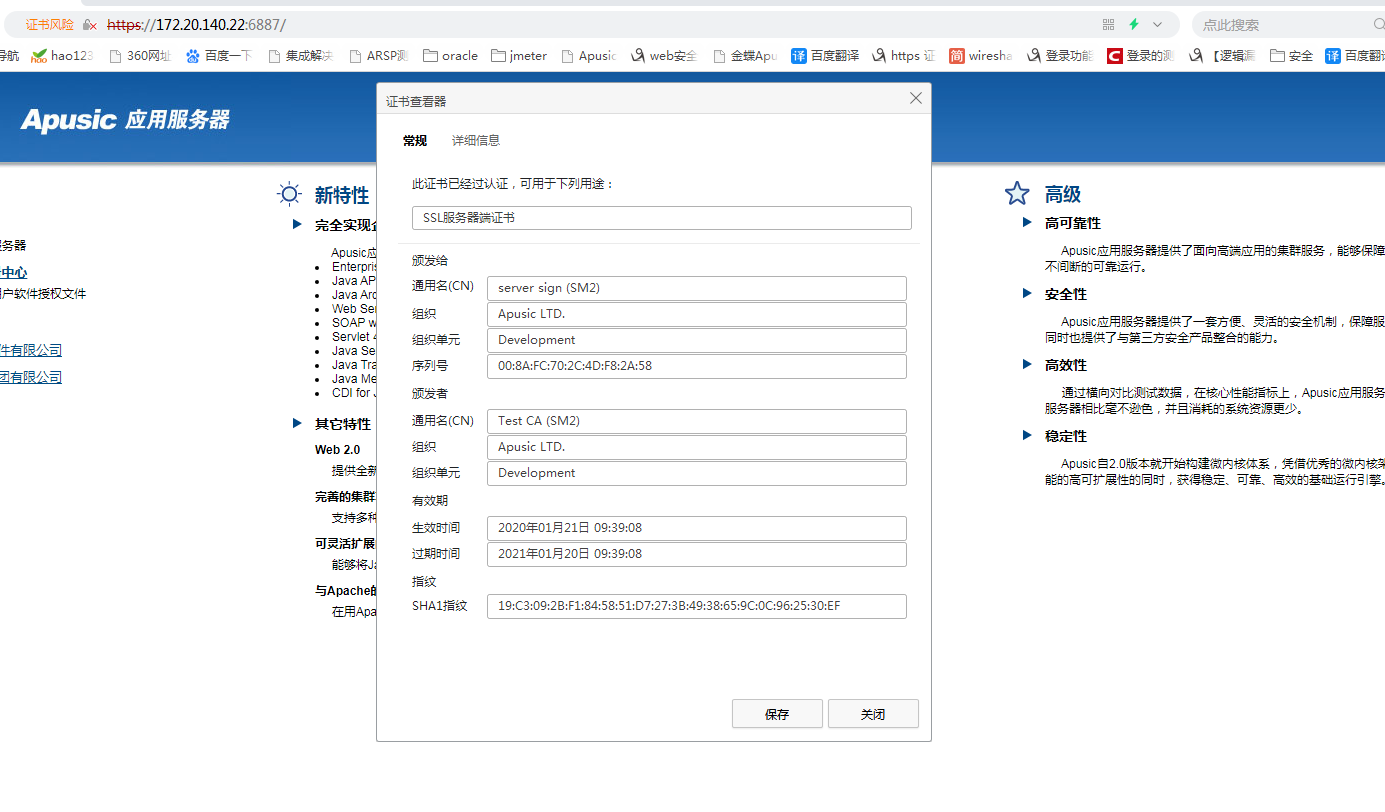The height and width of the screenshot is (812, 1385).
Task: Close the certificate viewer dialog
Action: pyautogui.click(x=915, y=98)
